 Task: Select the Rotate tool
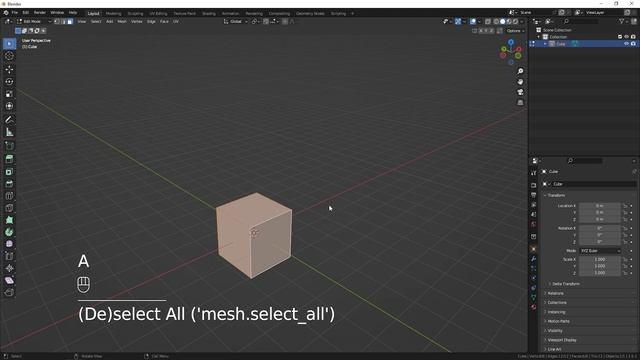pyautogui.click(x=9, y=82)
